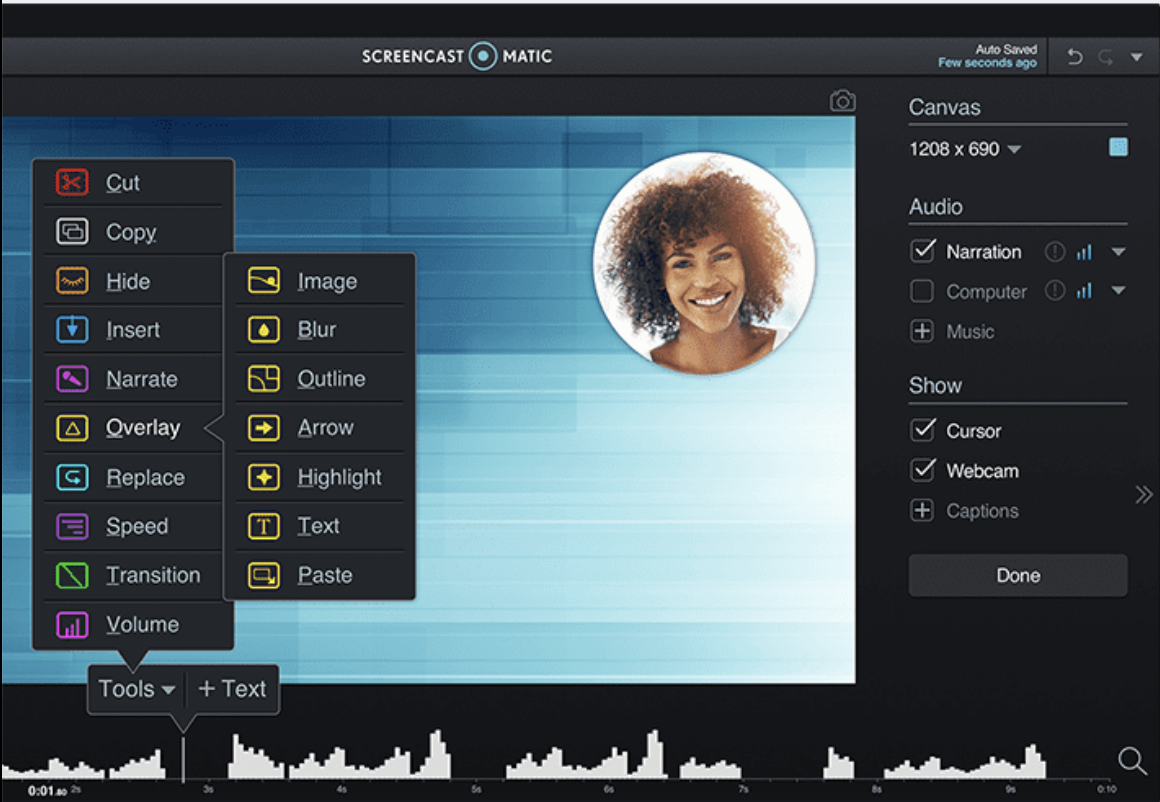Screen dimensions: 1160x802
Task: Click the Computer audio volume bars icon
Action: (1084, 291)
